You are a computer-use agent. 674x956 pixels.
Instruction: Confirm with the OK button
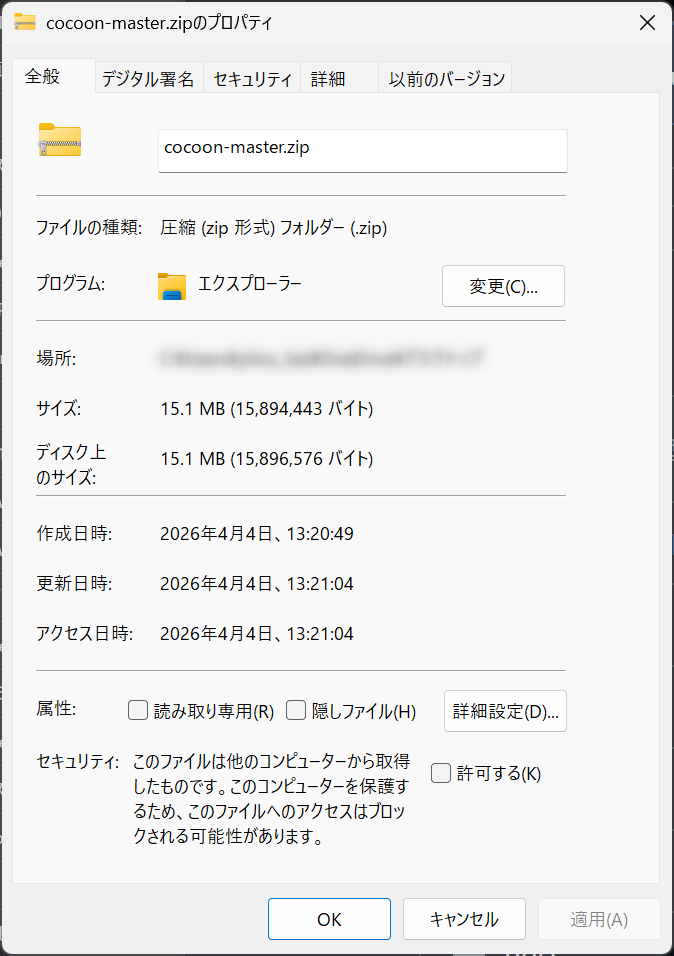tap(329, 919)
